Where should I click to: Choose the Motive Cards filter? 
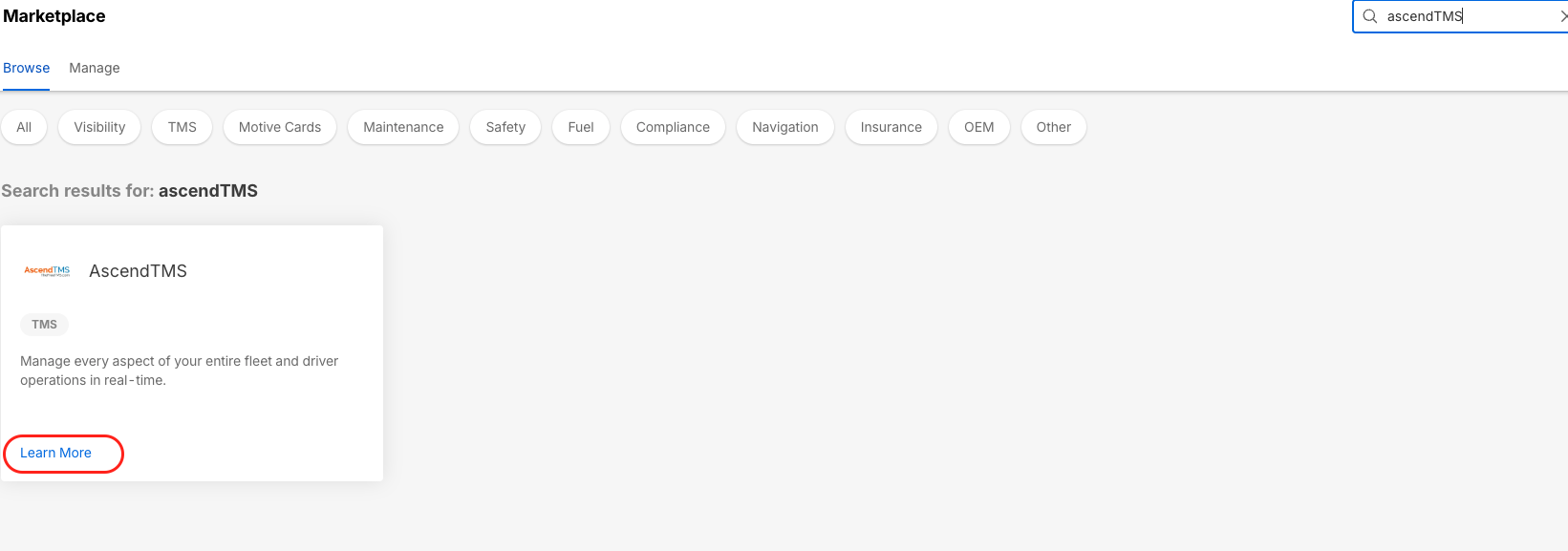pos(280,127)
